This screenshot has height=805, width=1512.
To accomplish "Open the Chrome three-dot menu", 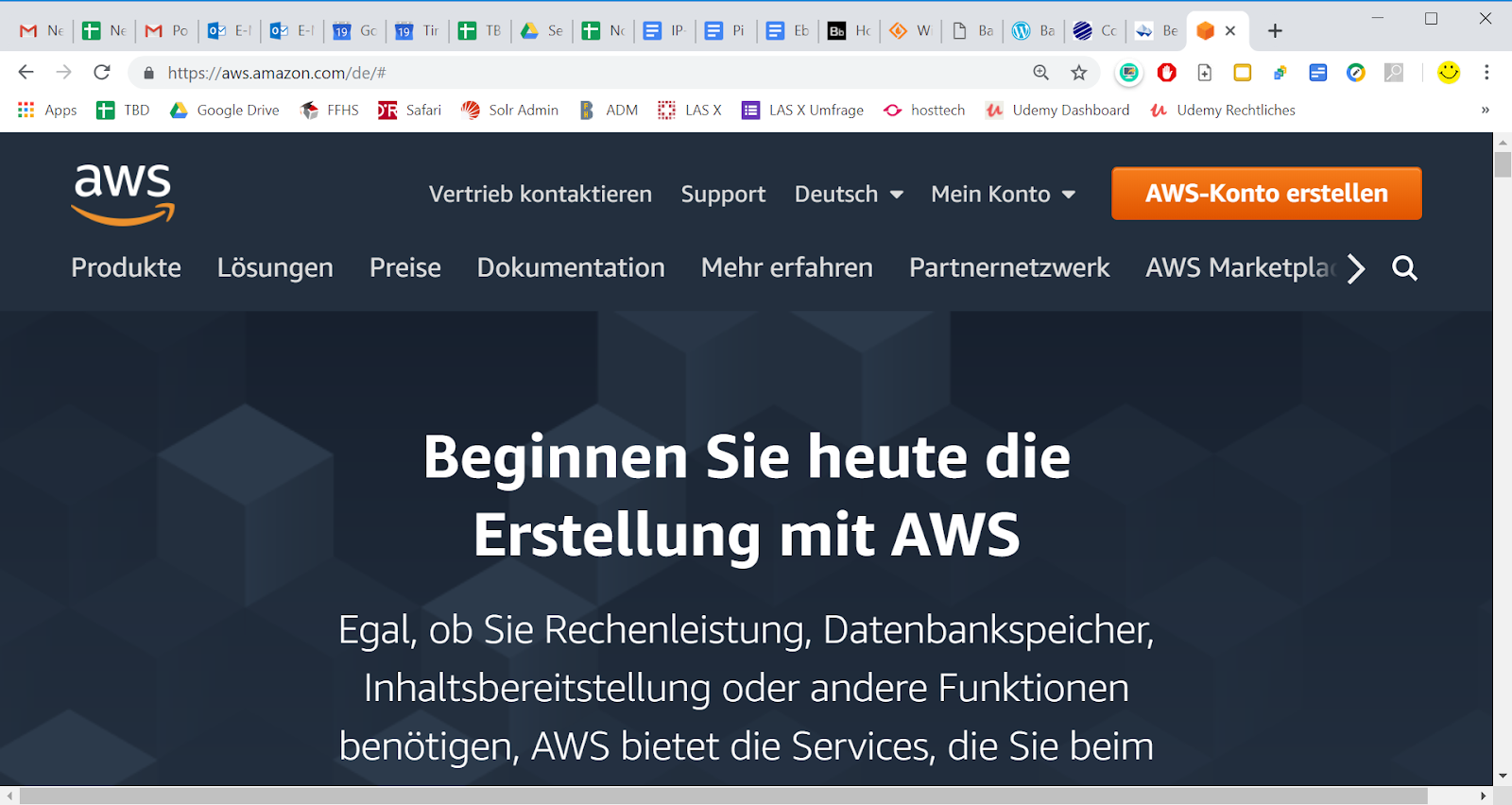I will 1486,73.
